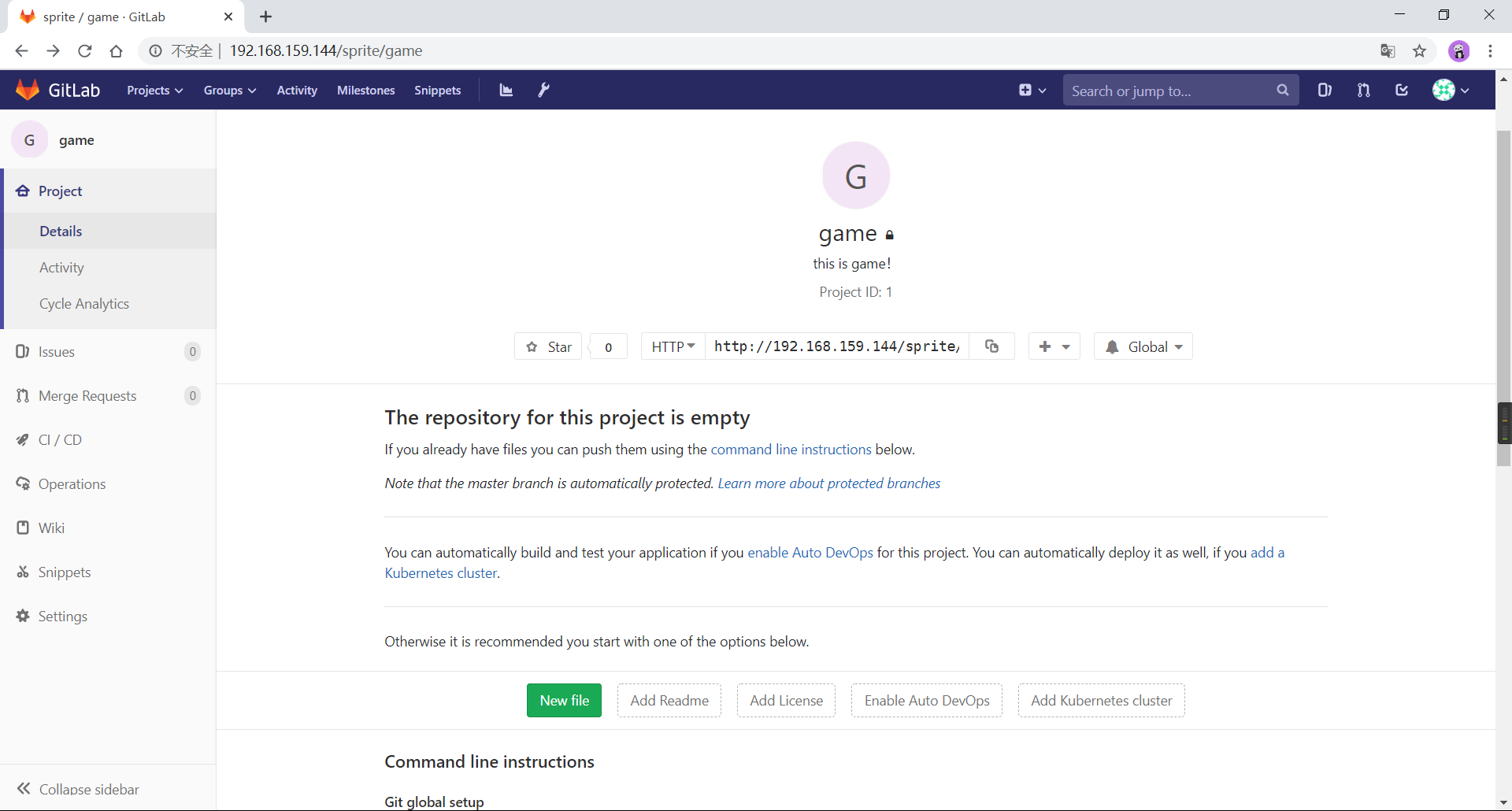
Task: Open the Issues icon in top navbar
Action: click(x=1325, y=90)
